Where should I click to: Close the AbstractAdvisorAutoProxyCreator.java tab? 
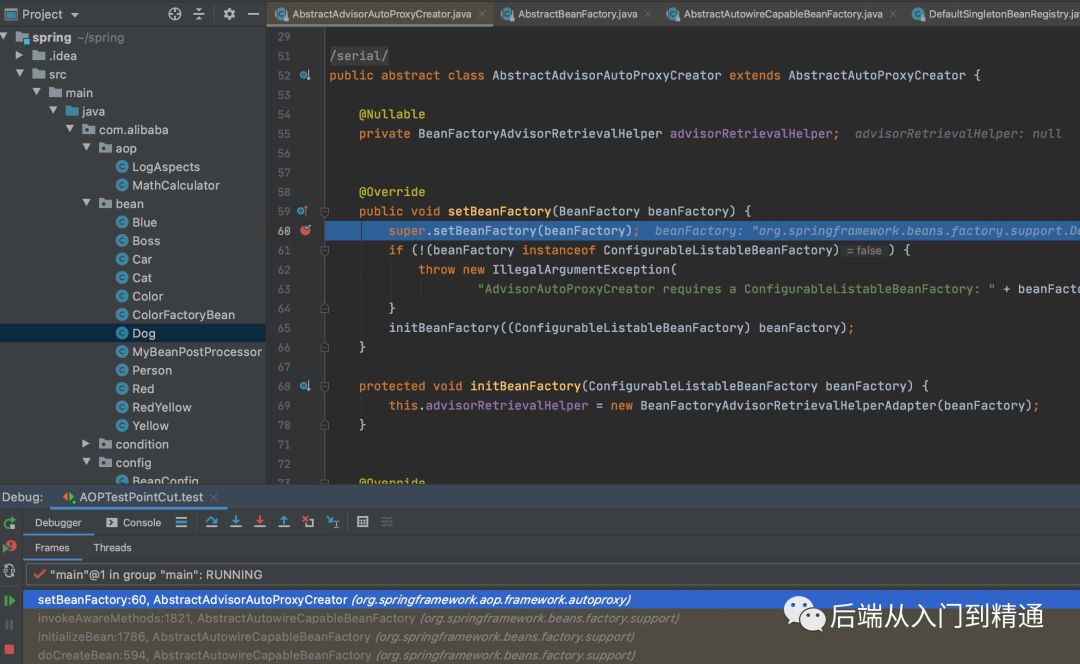tap(482, 14)
